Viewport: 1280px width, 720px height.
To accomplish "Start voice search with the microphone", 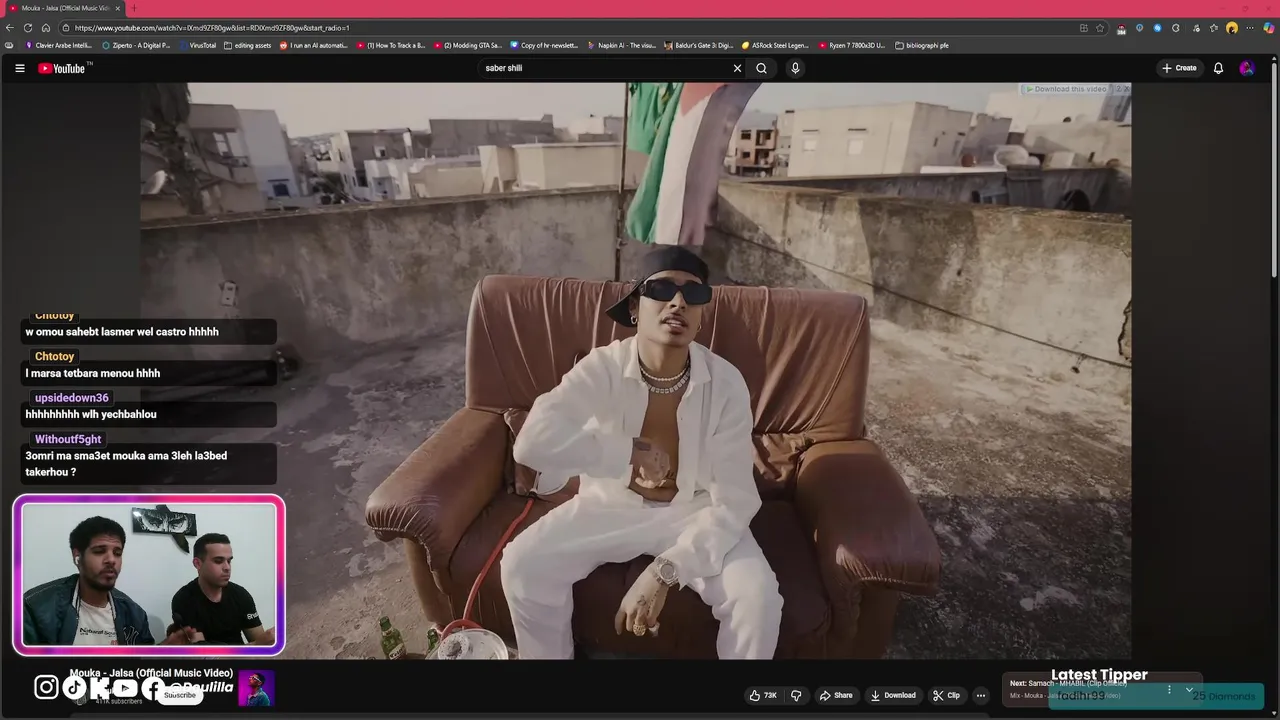I will 795,68.
